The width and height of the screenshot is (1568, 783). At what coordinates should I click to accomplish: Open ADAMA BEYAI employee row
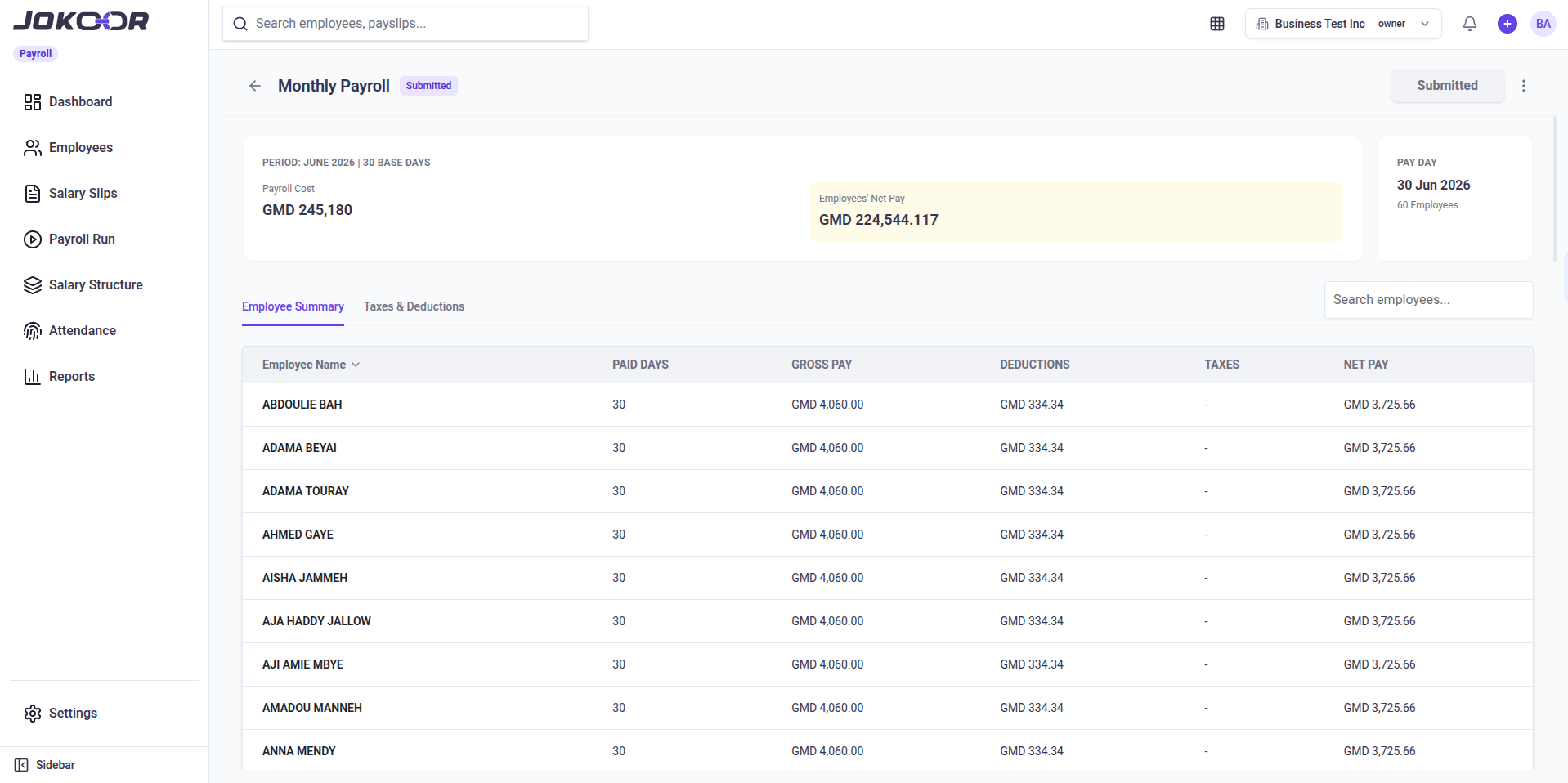click(x=888, y=448)
